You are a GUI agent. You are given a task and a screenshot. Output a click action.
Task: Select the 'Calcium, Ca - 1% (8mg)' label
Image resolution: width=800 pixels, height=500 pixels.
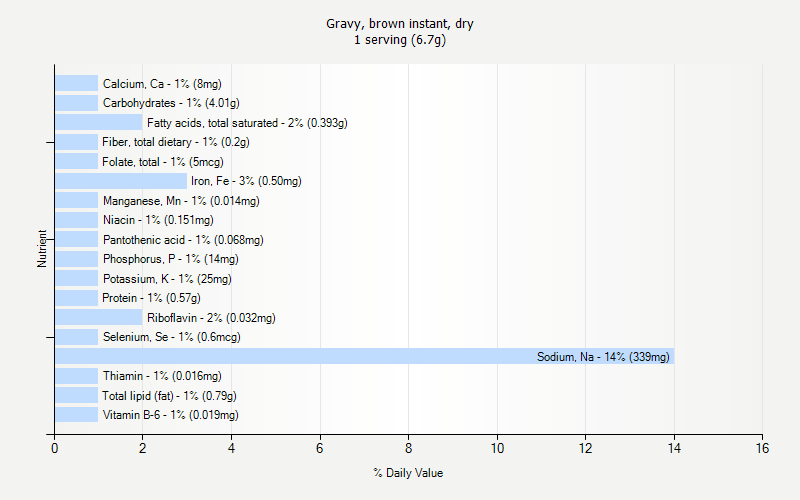tap(162, 84)
